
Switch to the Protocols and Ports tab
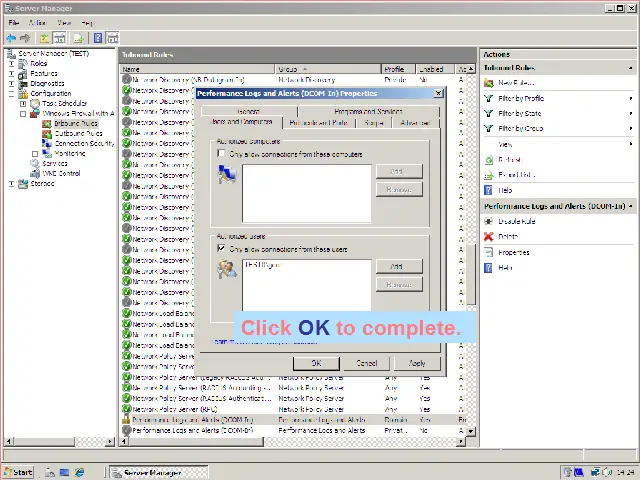click(318, 122)
